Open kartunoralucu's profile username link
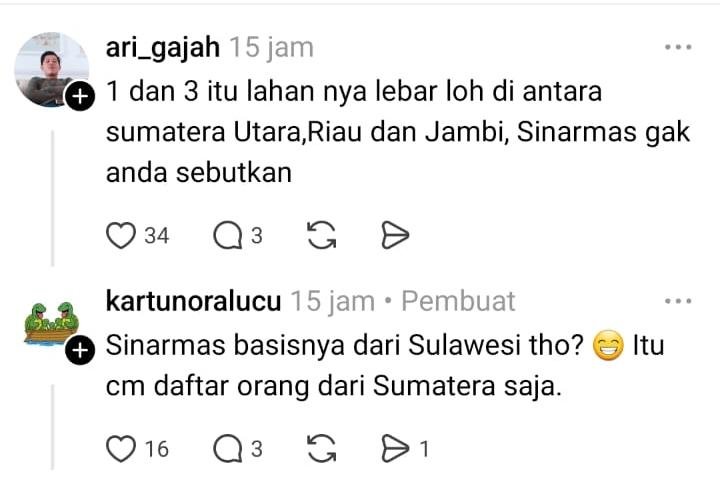 pos(194,301)
